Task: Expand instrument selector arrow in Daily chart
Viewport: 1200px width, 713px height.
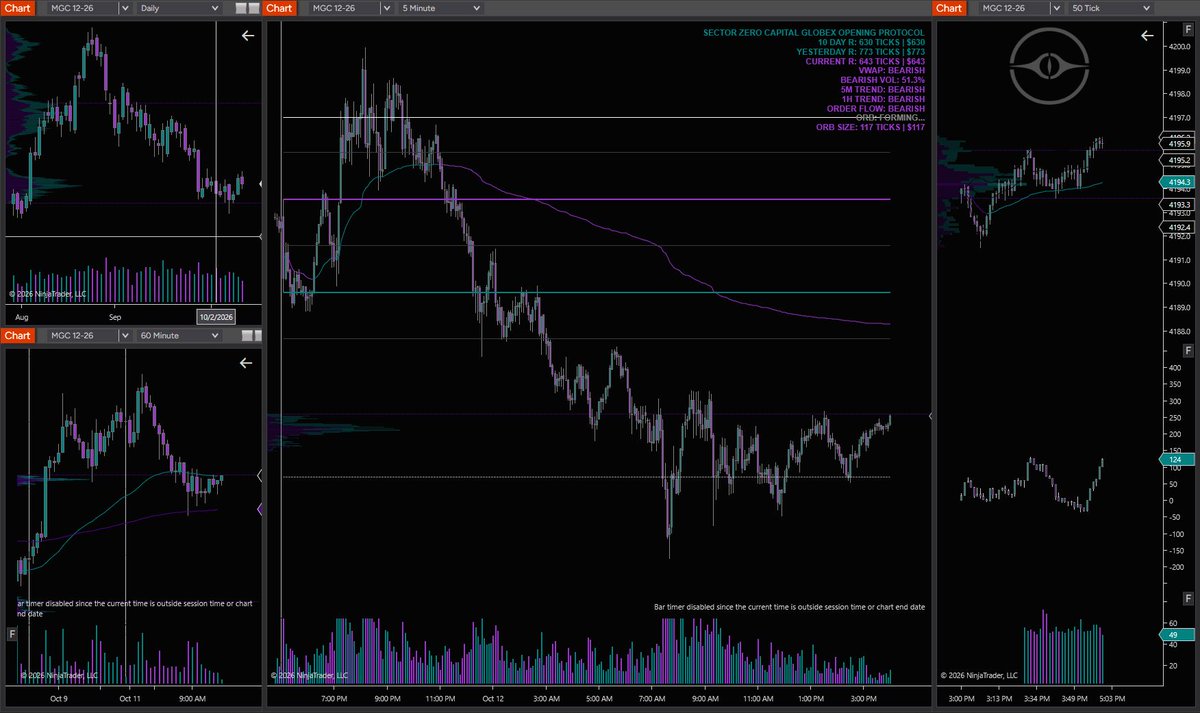Action: (x=125, y=8)
